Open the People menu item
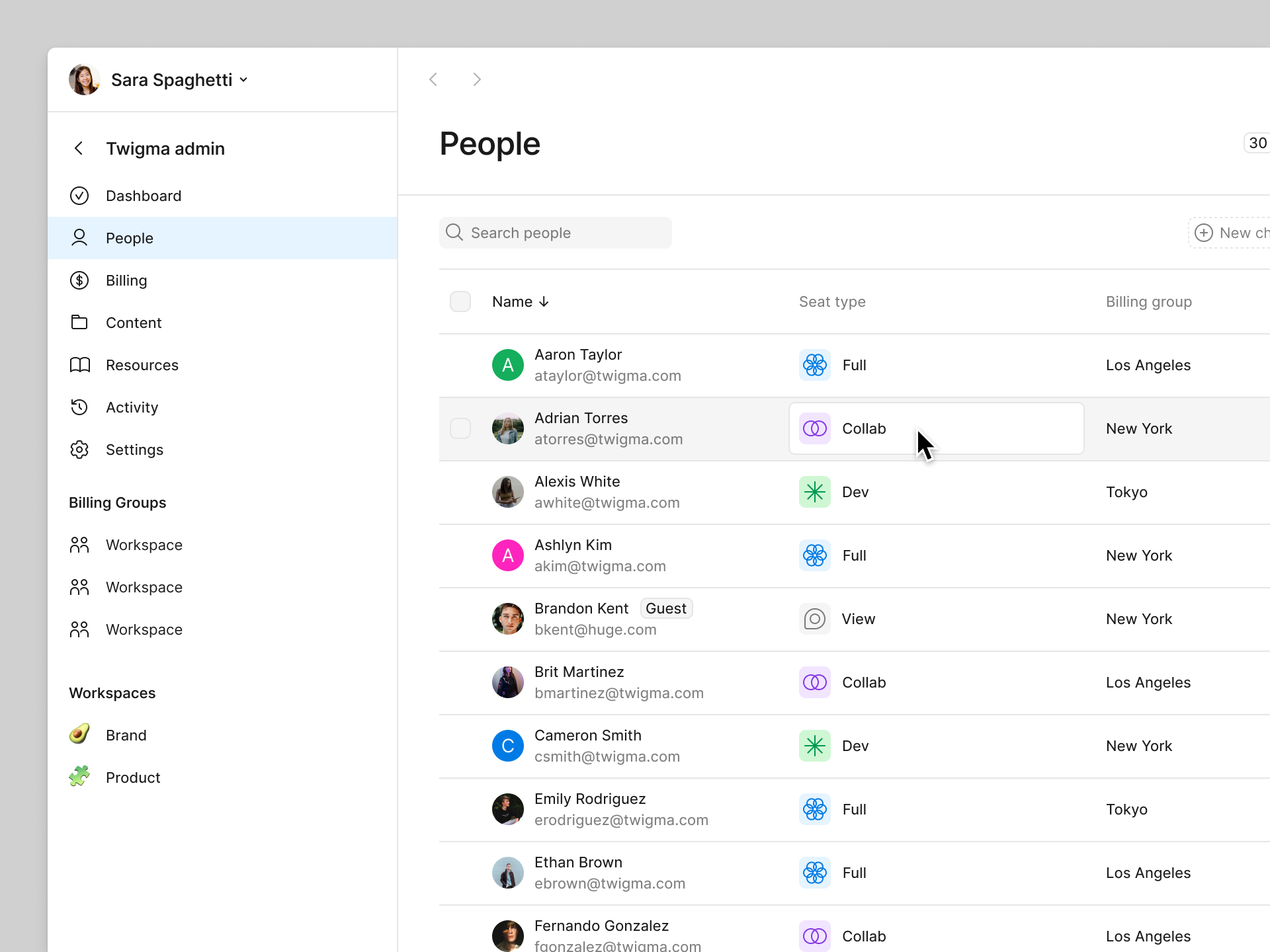 click(x=128, y=237)
